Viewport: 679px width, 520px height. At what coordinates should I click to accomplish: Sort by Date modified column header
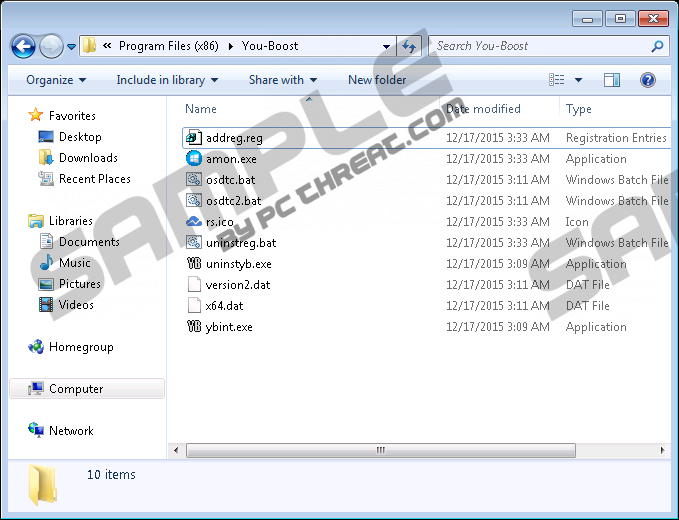[x=483, y=109]
